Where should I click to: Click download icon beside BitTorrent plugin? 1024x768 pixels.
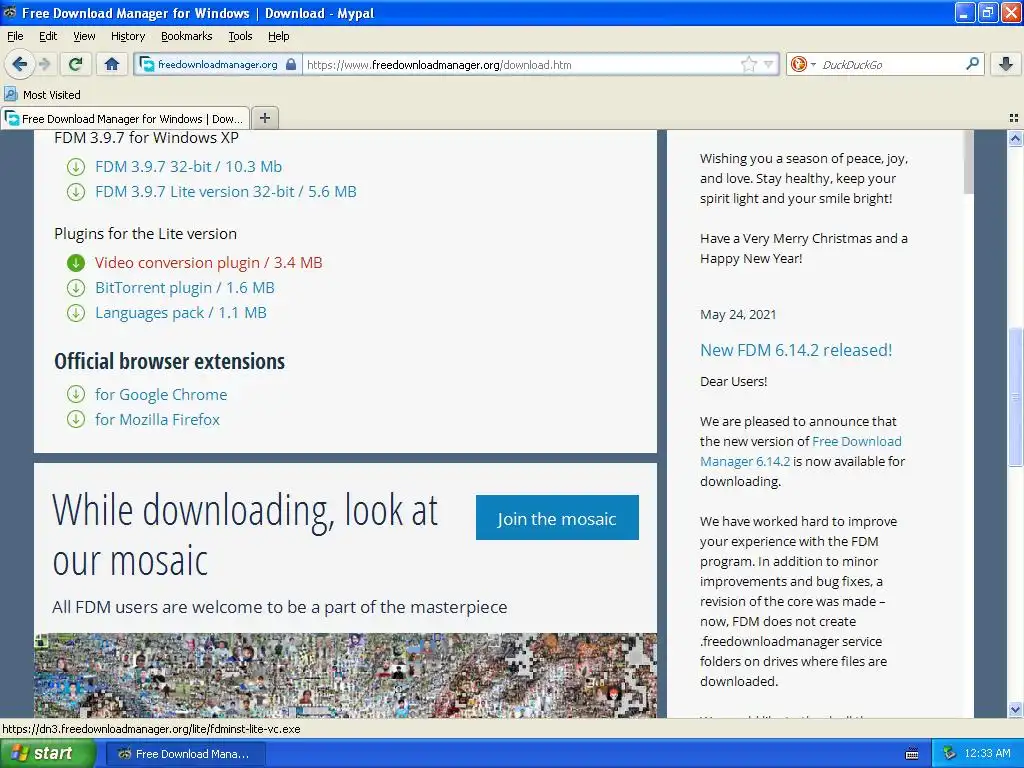[x=76, y=288]
